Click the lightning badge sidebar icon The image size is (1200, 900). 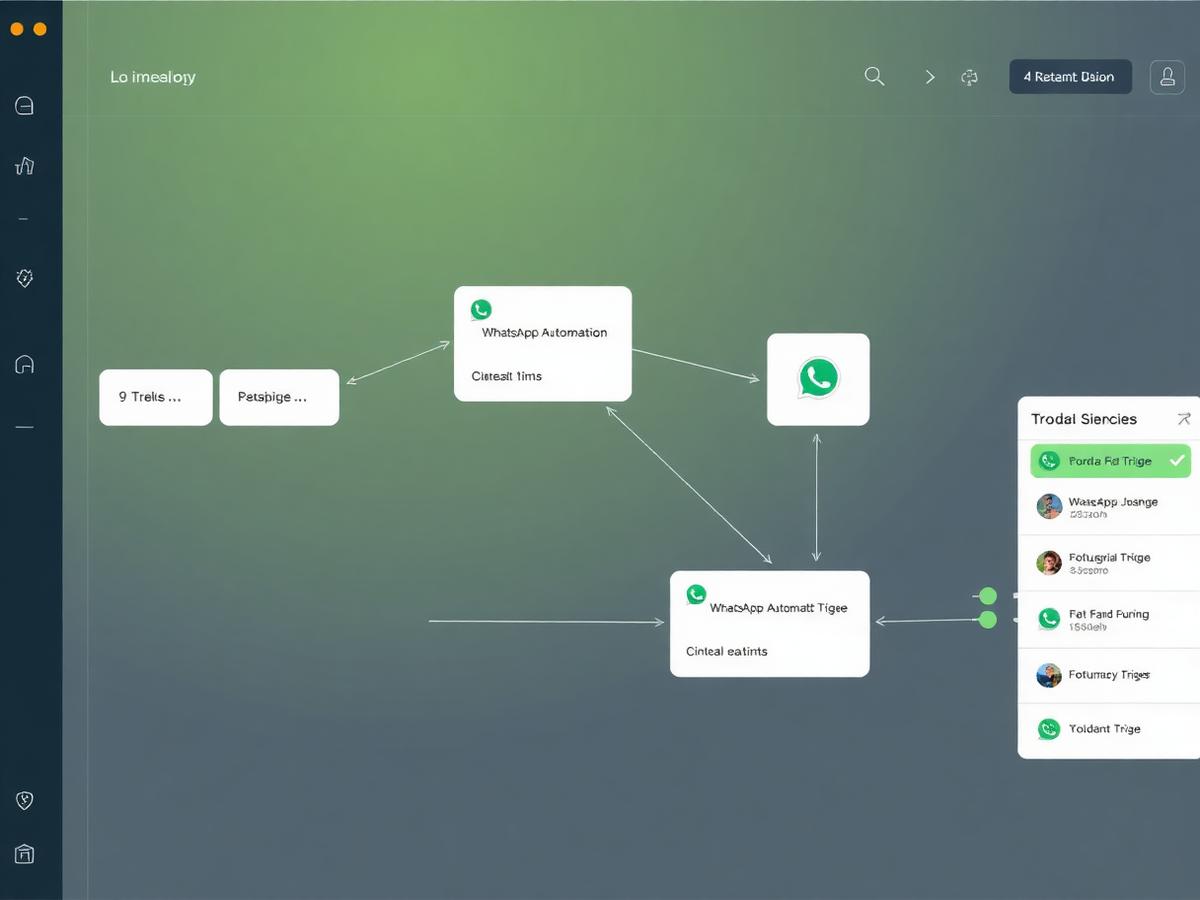(x=25, y=278)
